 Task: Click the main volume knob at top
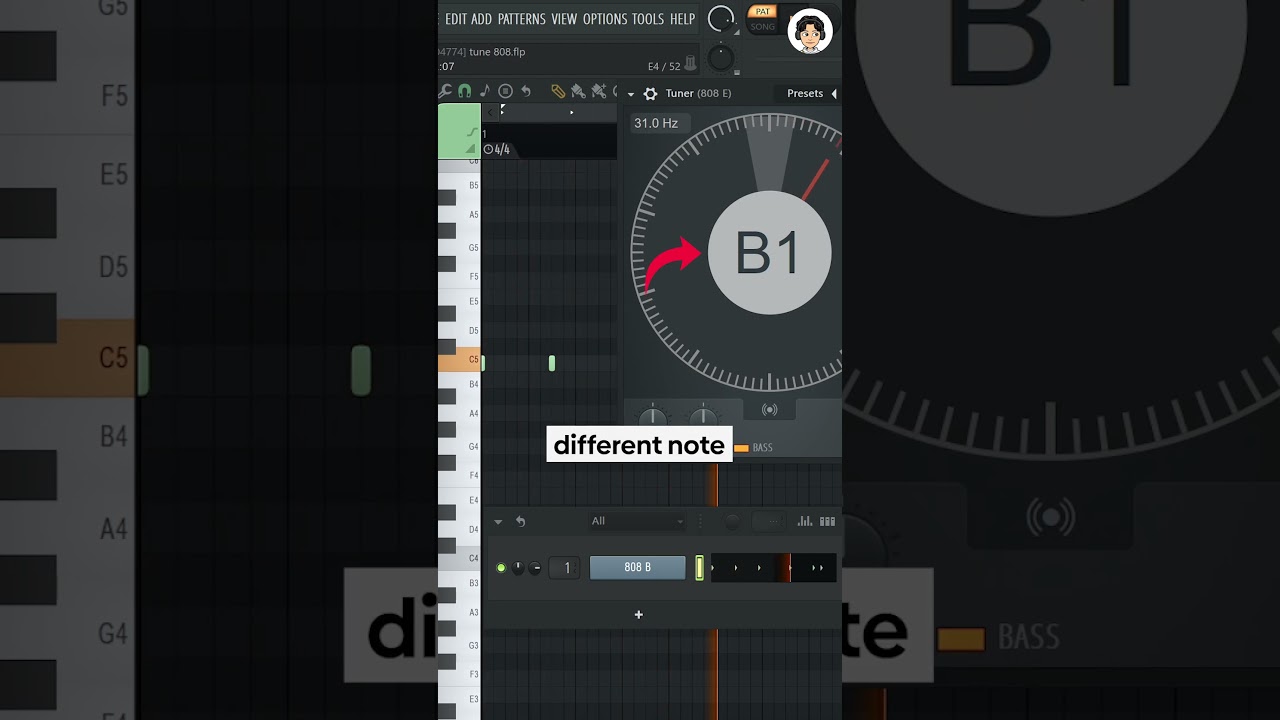tap(720, 19)
